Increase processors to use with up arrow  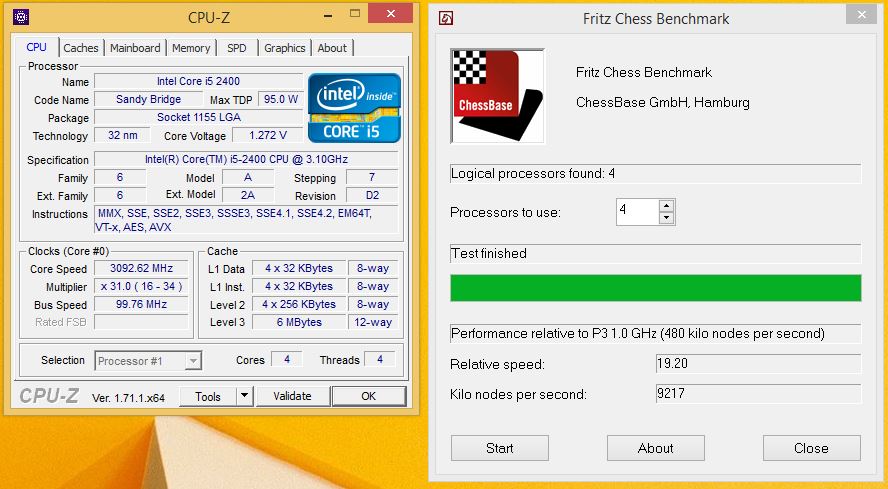click(x=667, y=206)
